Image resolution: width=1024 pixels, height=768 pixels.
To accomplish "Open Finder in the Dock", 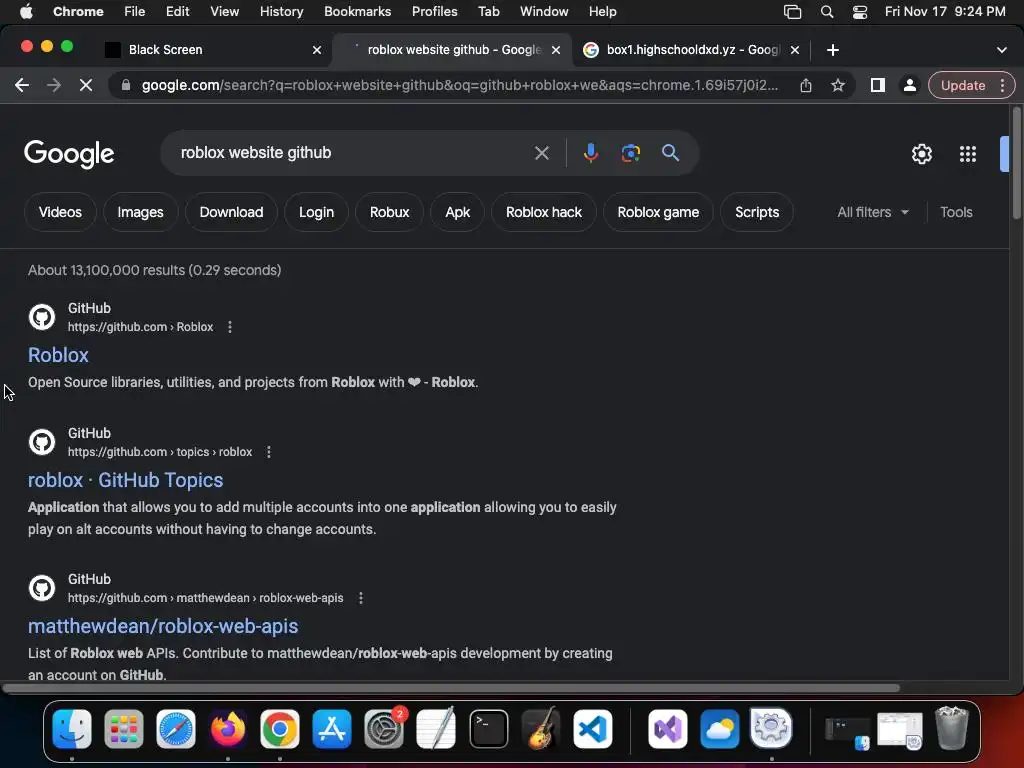I will point(72,729).
